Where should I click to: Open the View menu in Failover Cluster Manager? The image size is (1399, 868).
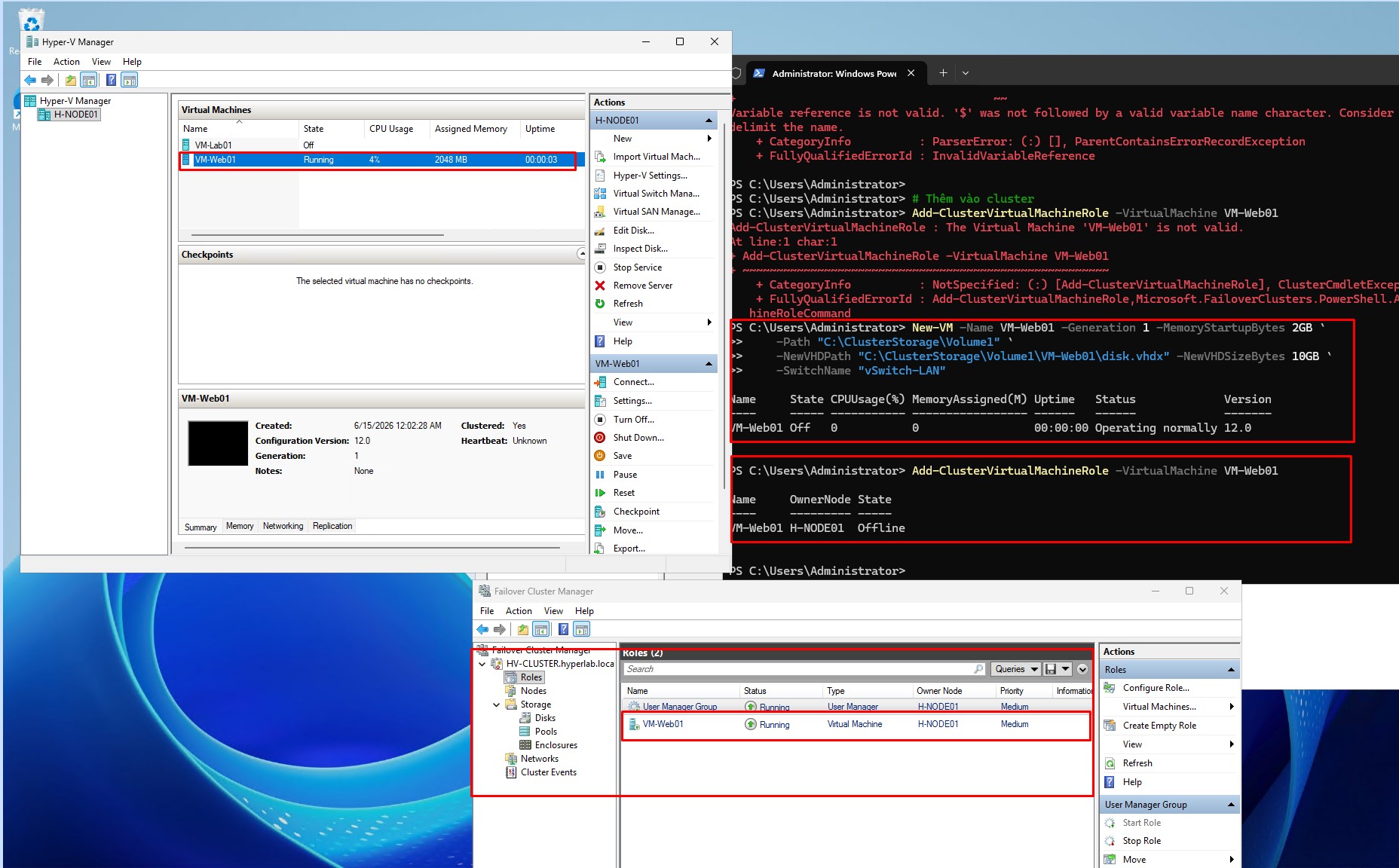[553, 611]
